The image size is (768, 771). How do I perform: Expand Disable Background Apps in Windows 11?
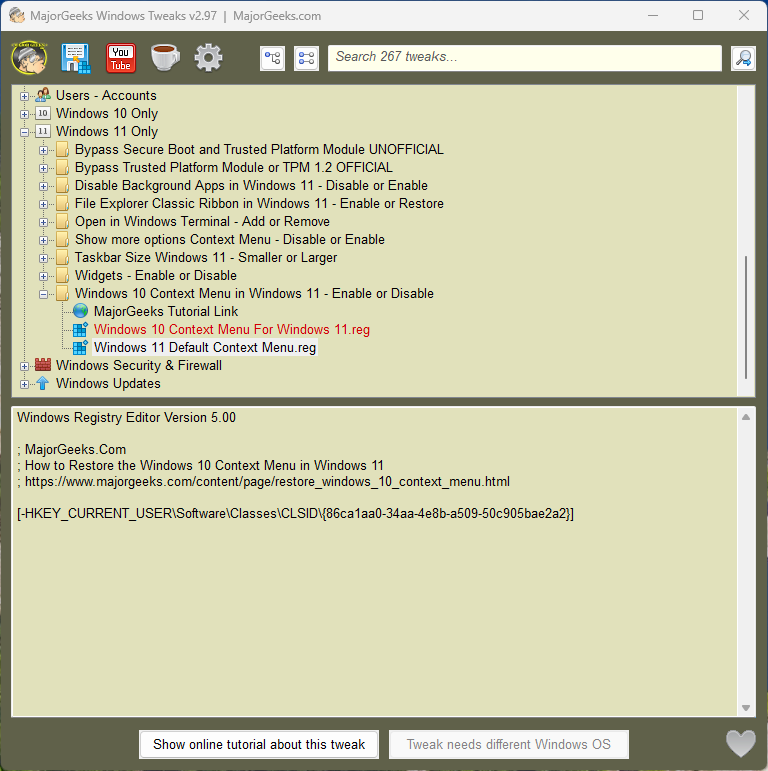(x=43, y=186)
